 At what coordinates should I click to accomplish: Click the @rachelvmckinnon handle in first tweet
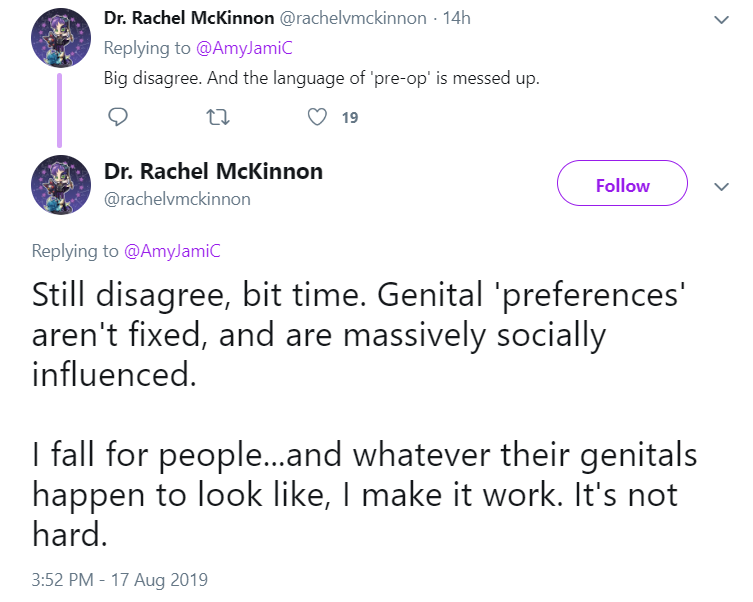(x=352, y=18)
